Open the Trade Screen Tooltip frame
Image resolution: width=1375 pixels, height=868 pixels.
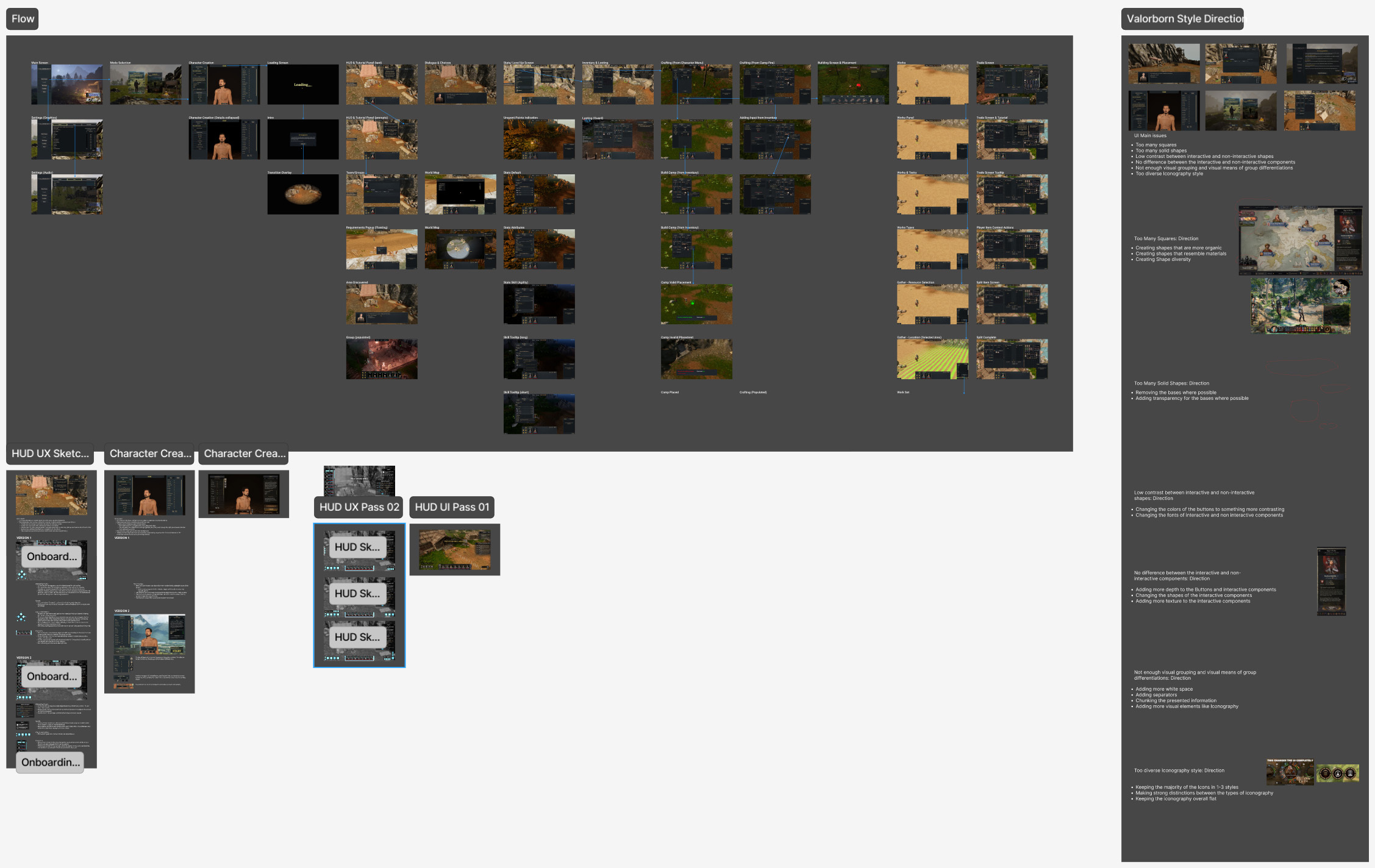pyautogui.click(x=1012, y=194)
